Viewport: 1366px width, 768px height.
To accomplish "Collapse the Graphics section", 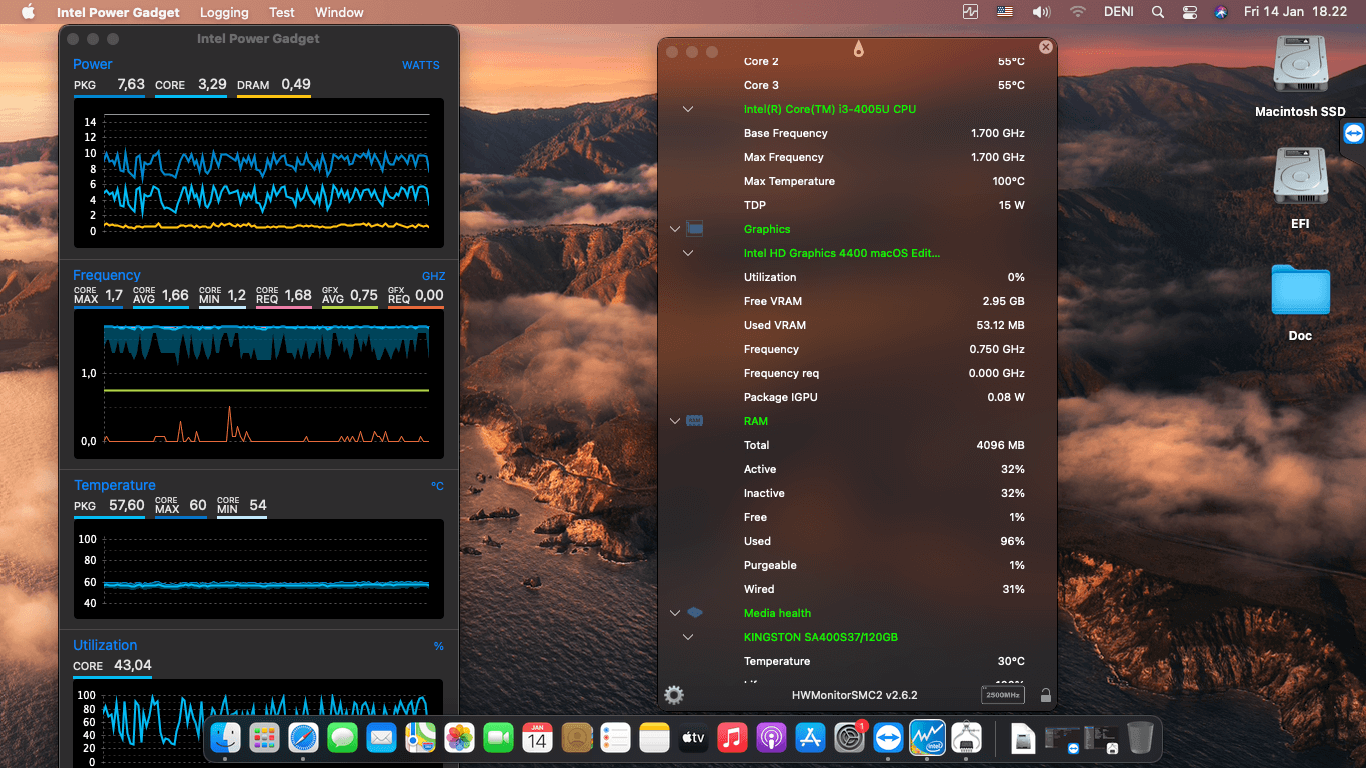I will click(675, 229).
